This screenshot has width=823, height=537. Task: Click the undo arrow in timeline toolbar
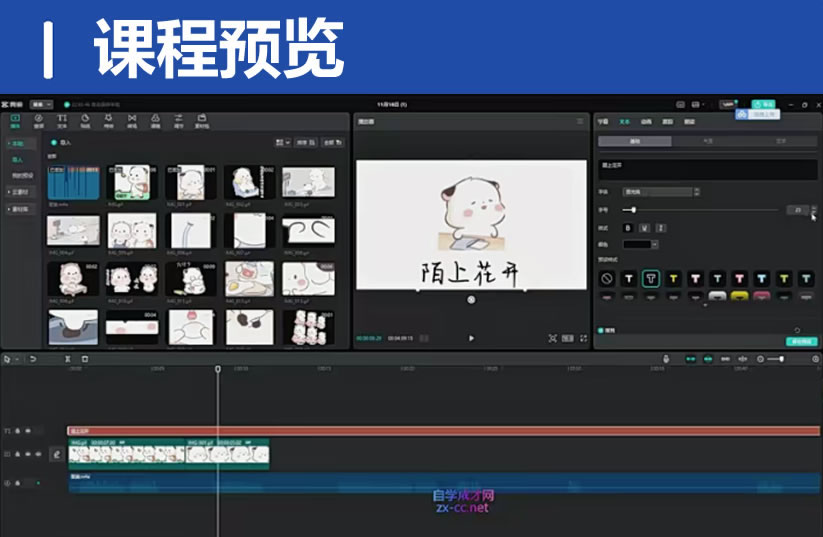pos(33,359)
